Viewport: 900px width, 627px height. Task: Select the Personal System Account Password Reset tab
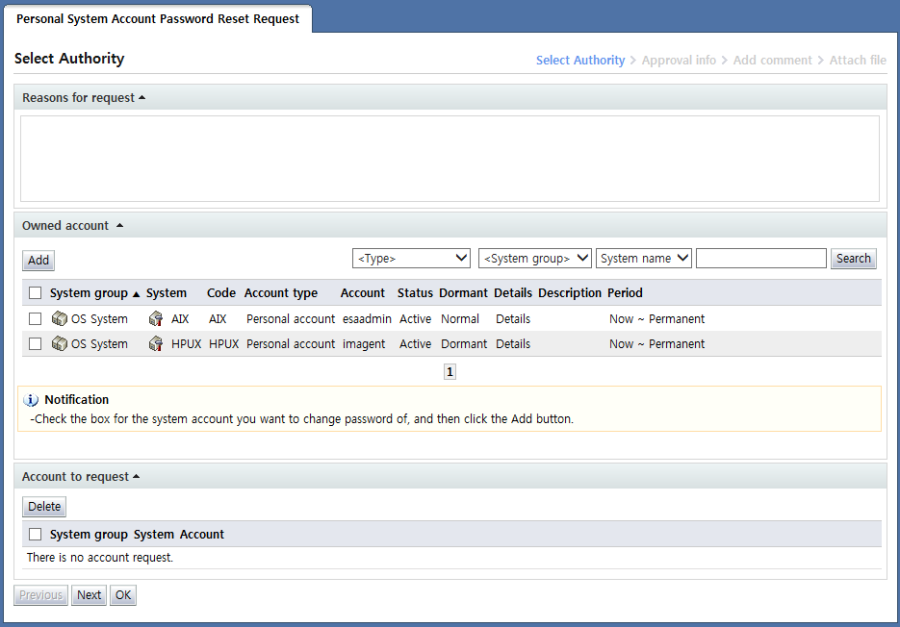tap(158, 19)
